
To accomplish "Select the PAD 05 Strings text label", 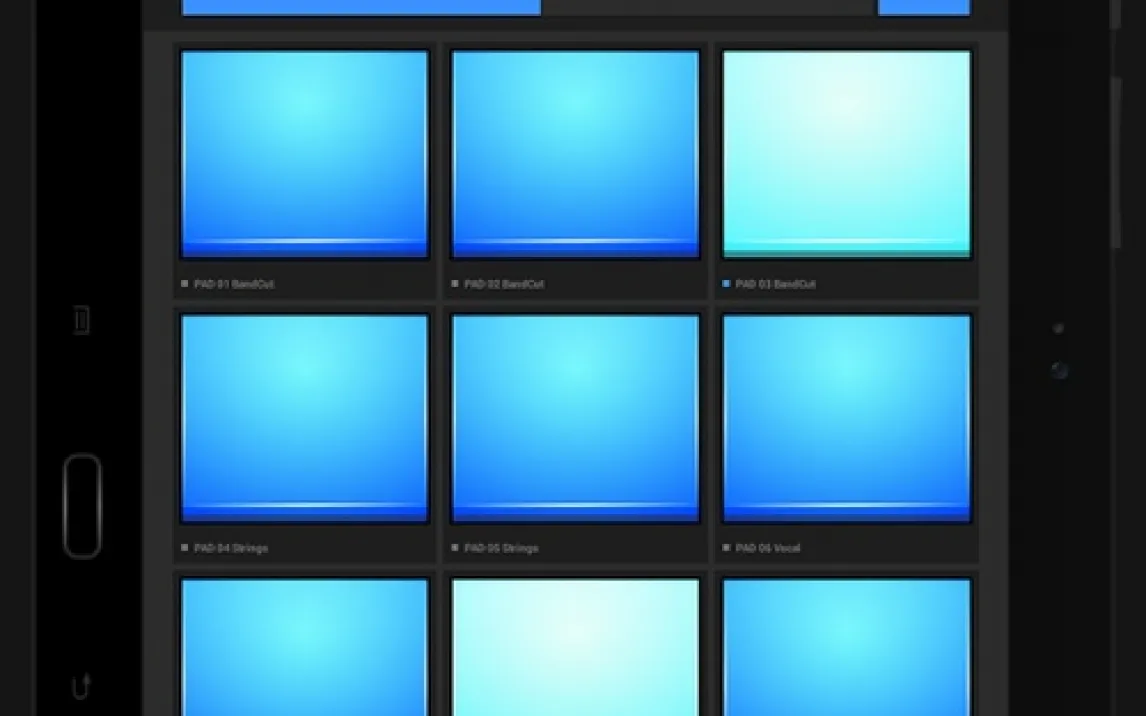I will tap(501, 548).
